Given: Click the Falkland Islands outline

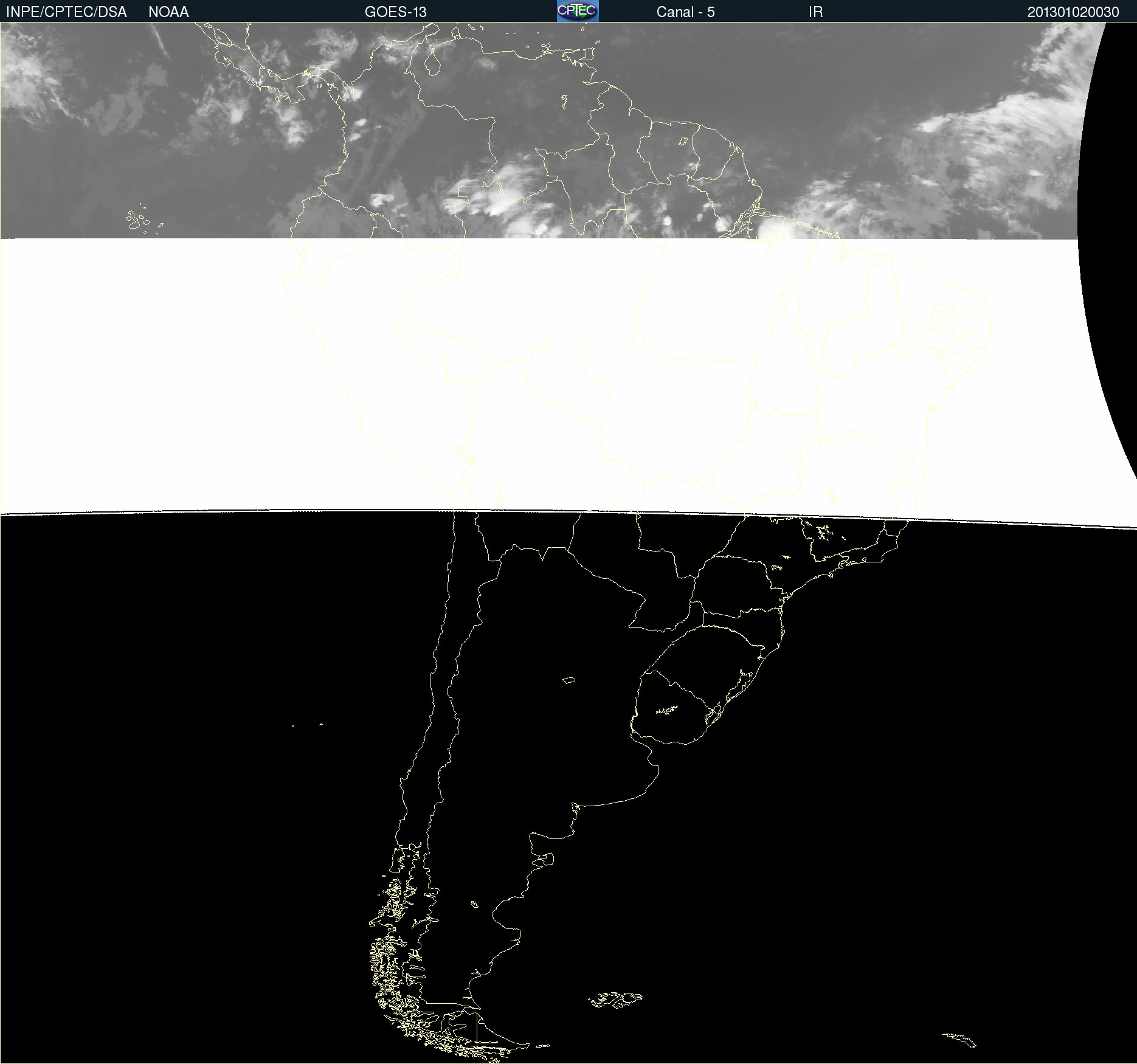Looking at the screenshot, I should 615,1000.
